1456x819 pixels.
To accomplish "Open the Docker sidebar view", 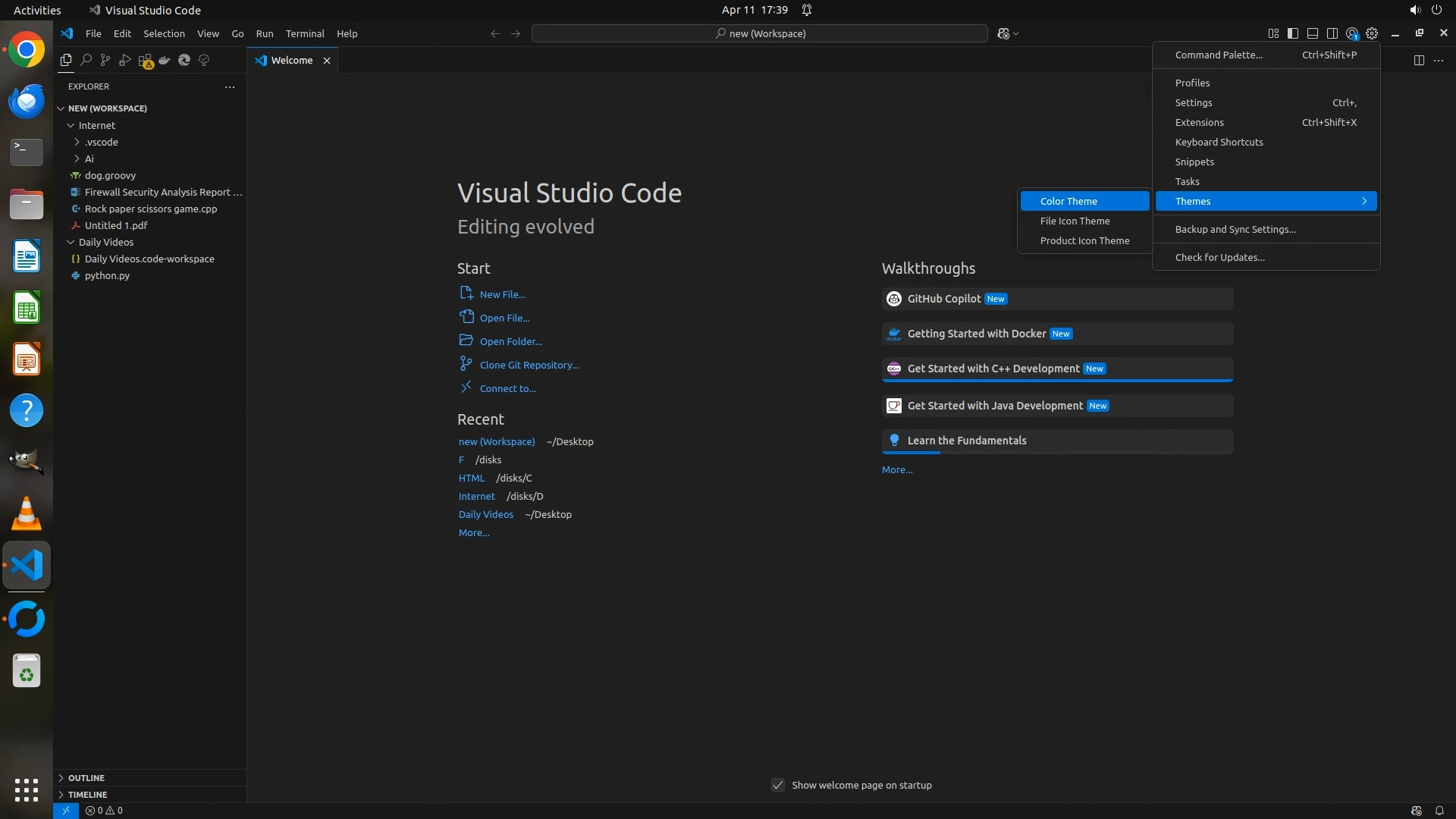I will coord(165,60).
